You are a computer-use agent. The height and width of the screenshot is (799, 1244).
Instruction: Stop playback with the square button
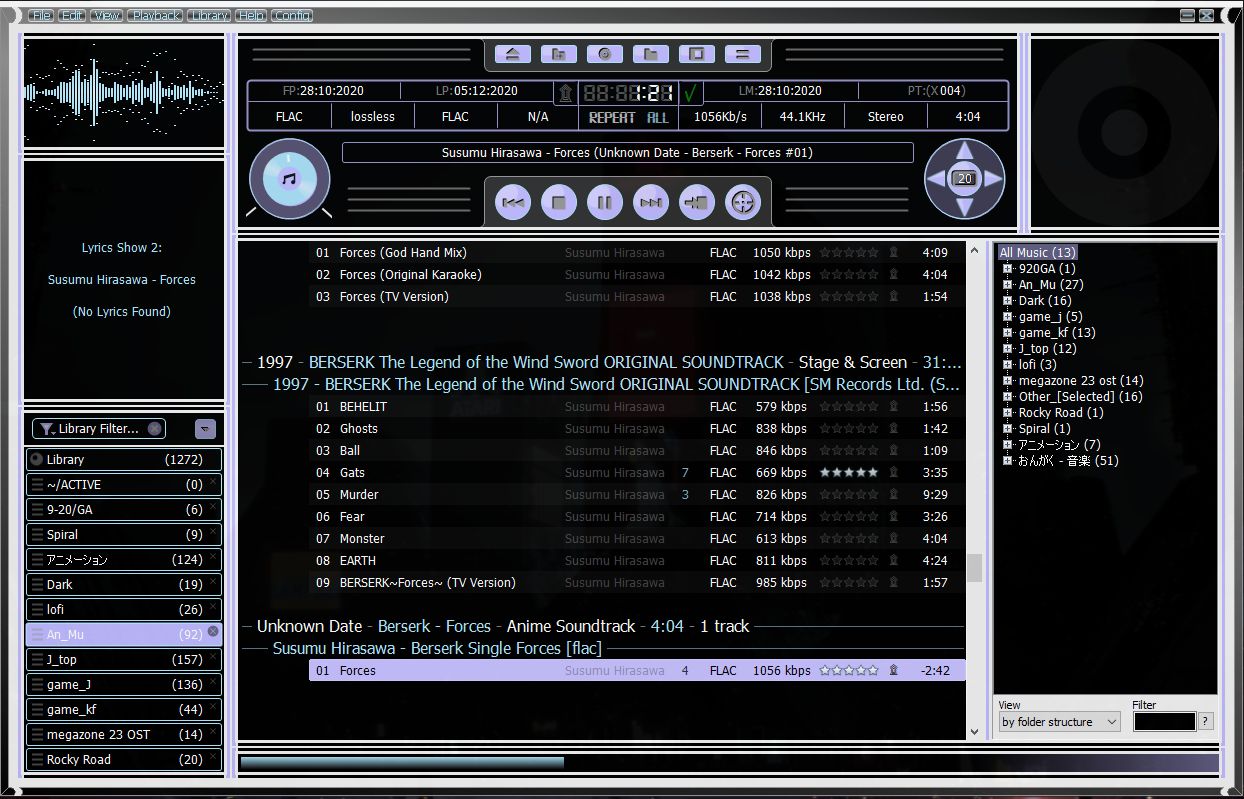(x=559, y=203)
